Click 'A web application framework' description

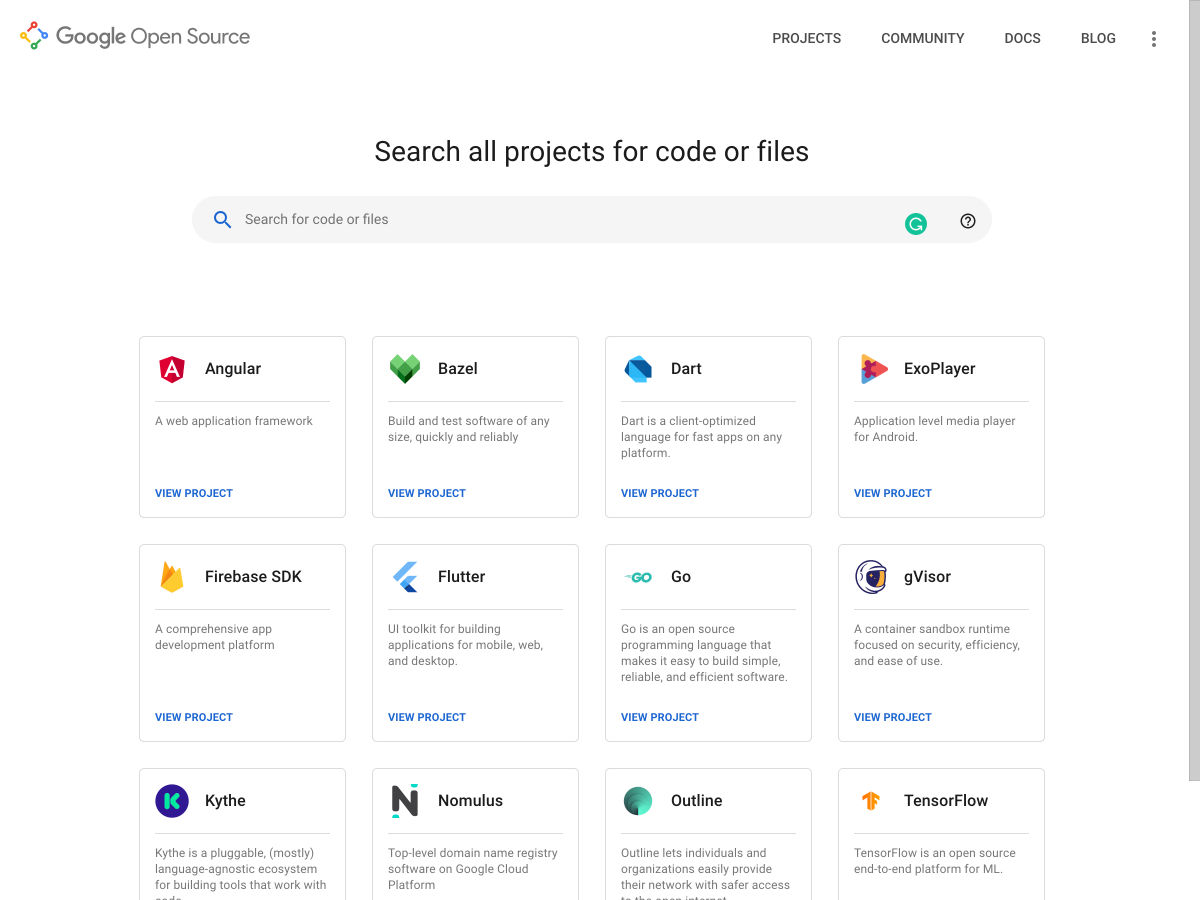coord(234,421)
